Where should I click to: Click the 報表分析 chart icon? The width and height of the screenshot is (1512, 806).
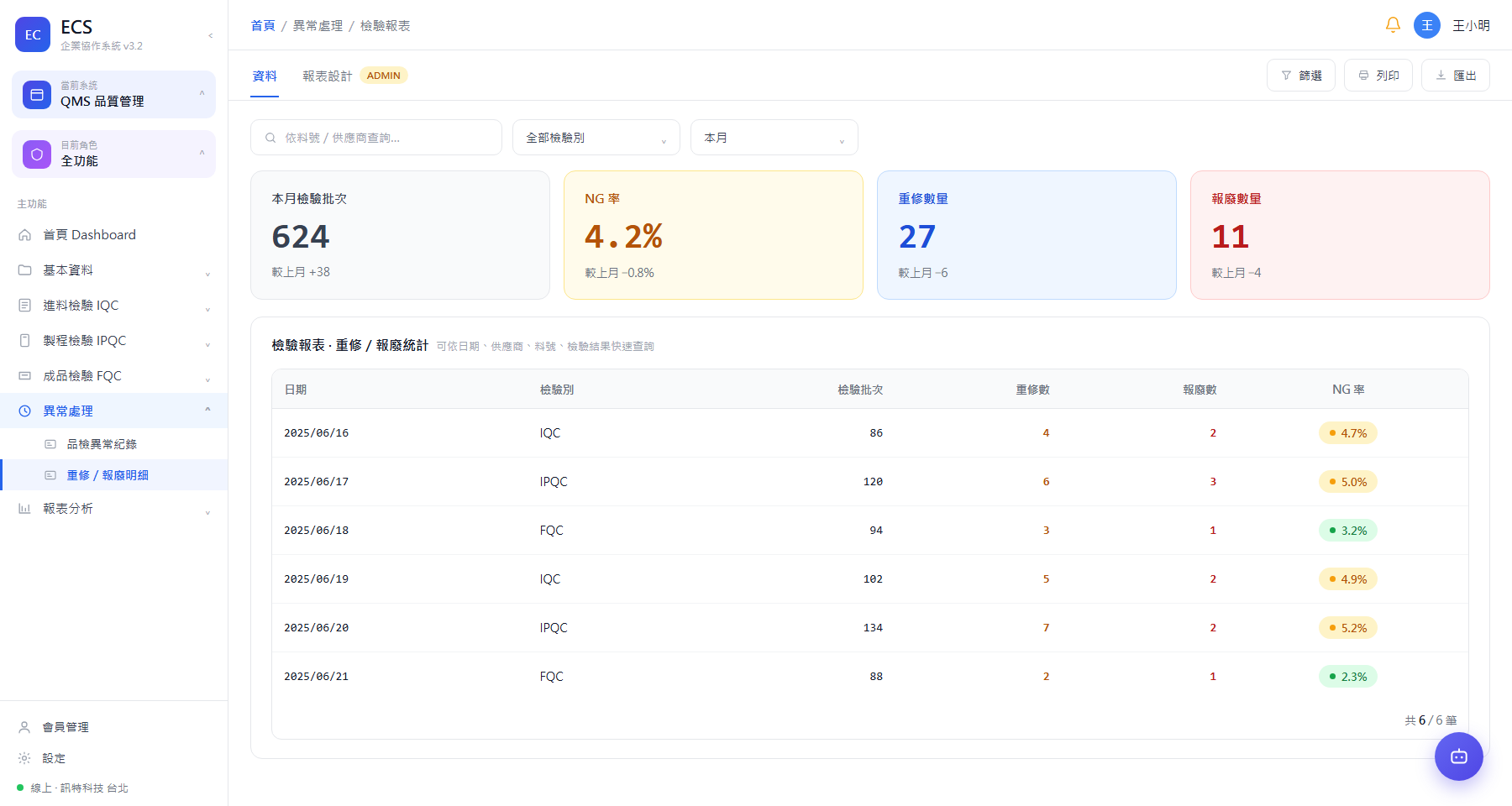[x=25, y=509]
